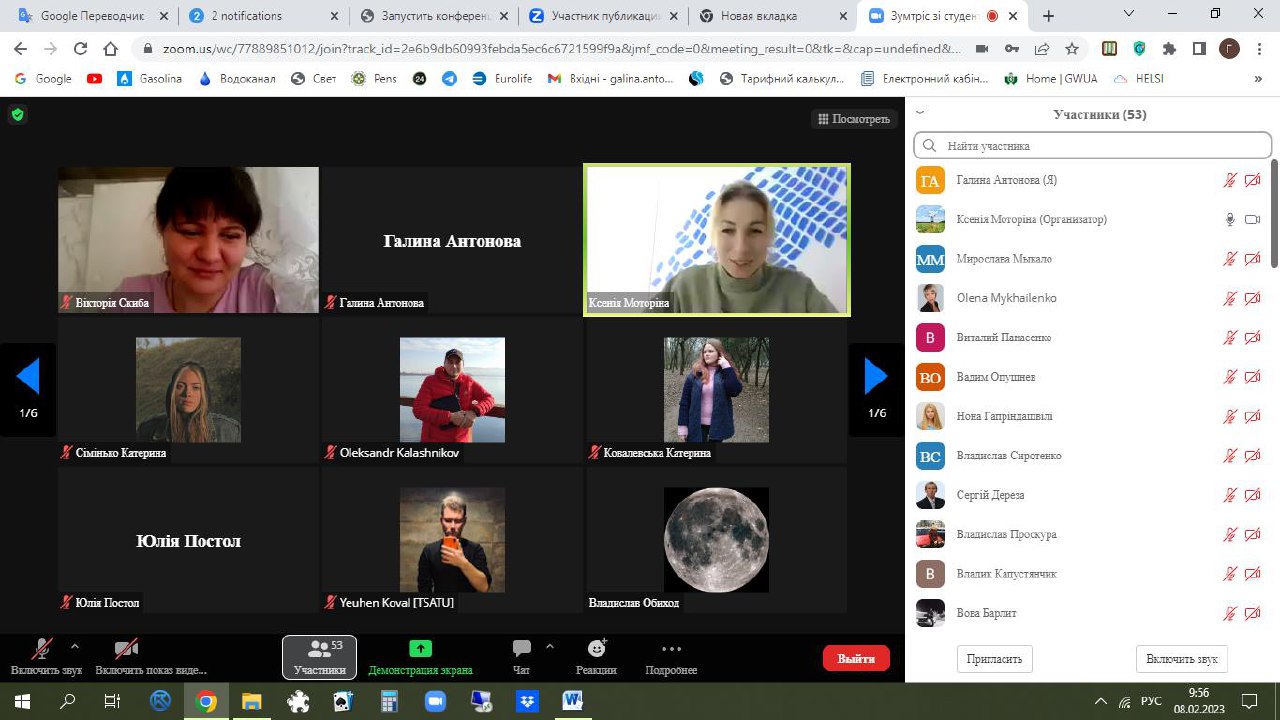Toggle muted mic icon for Галина Антонова
The height and width of the screenshot is (720, 1280).
tap(1231, 180)
